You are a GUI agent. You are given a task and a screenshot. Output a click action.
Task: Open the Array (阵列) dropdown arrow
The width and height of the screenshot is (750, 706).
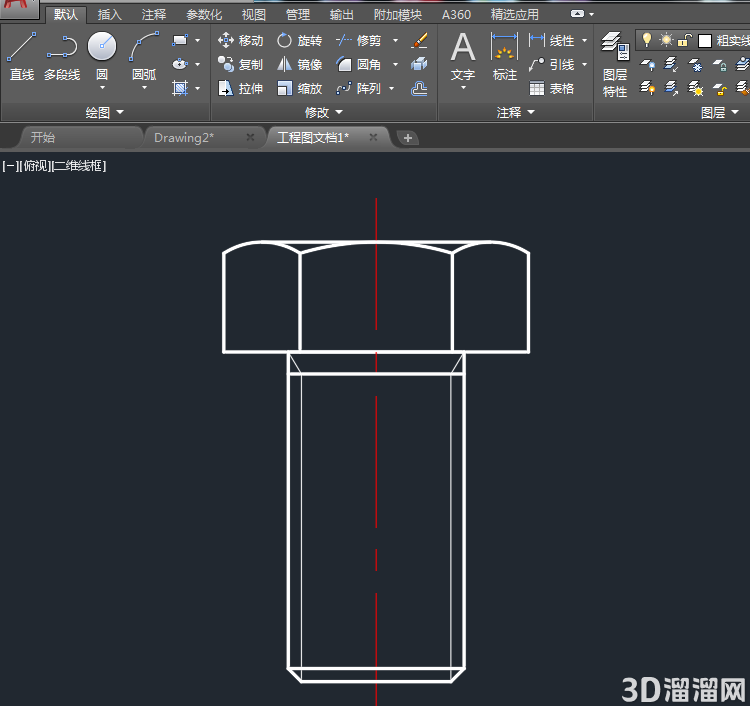pyautogui.click(x=392, y=88)
